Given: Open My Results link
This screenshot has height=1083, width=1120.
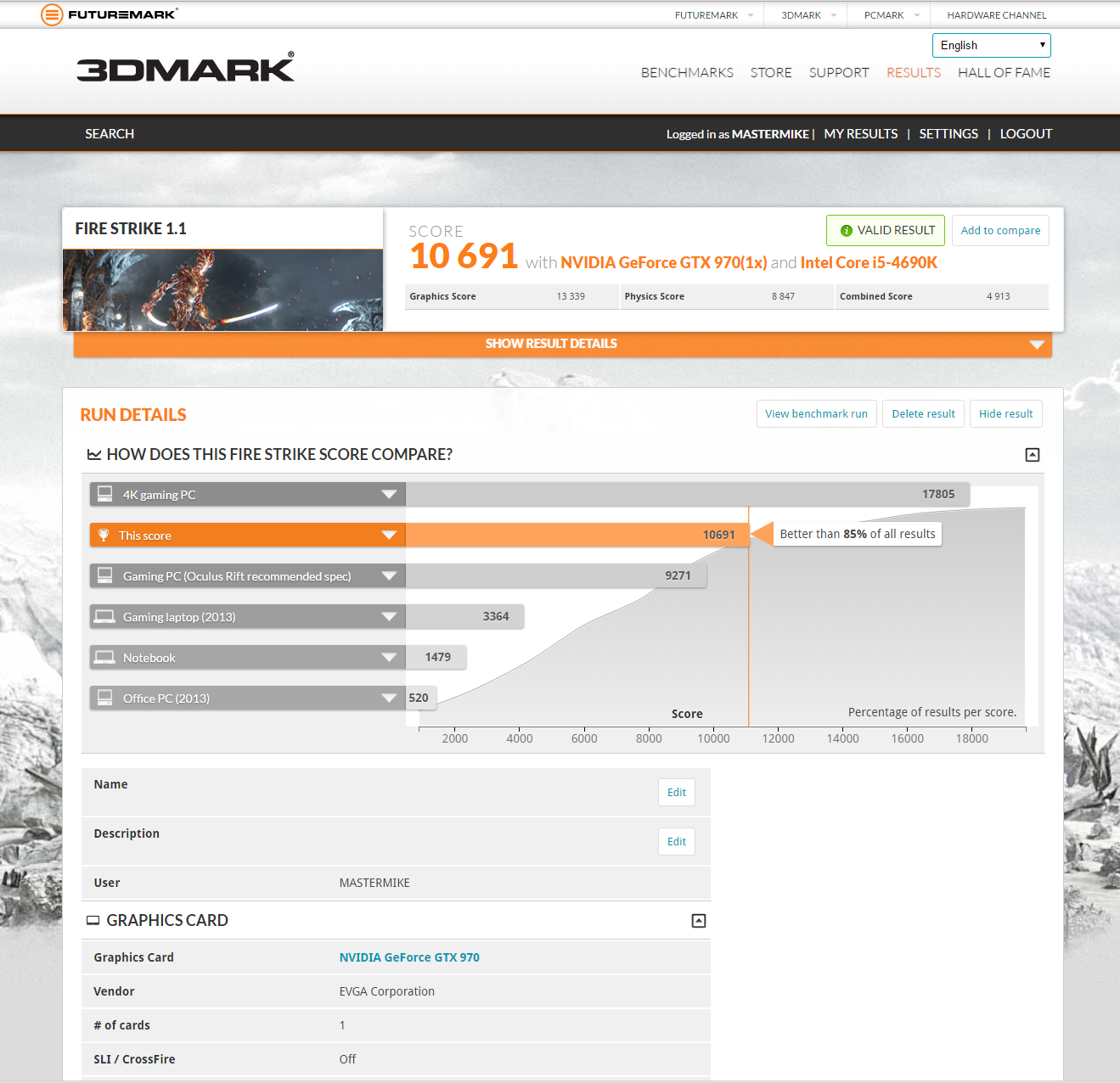Looking at the screenshot, I should pyautogui.click(x=861, y=134).
